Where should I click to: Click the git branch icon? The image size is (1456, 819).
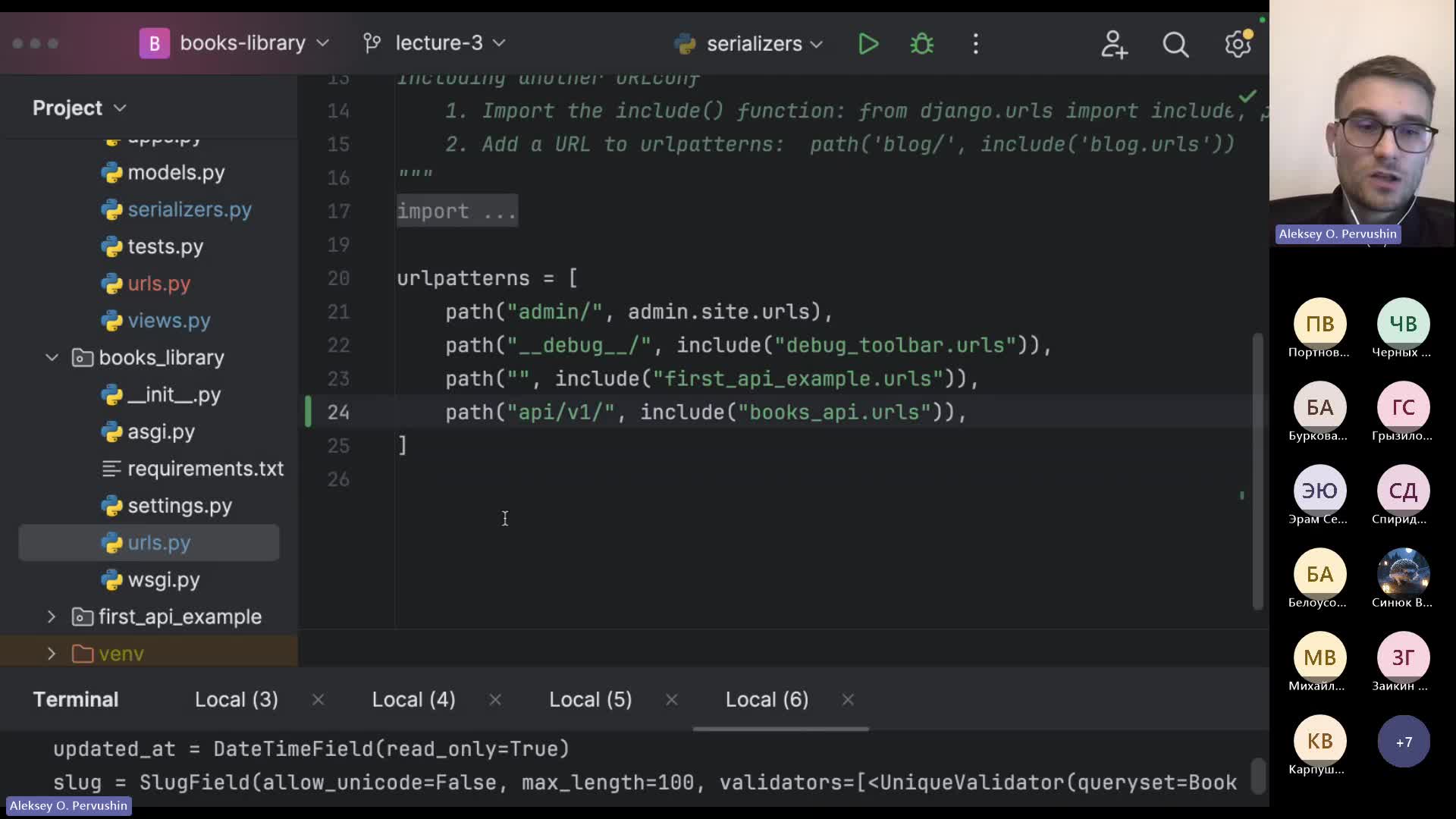[x=372, y=43]
